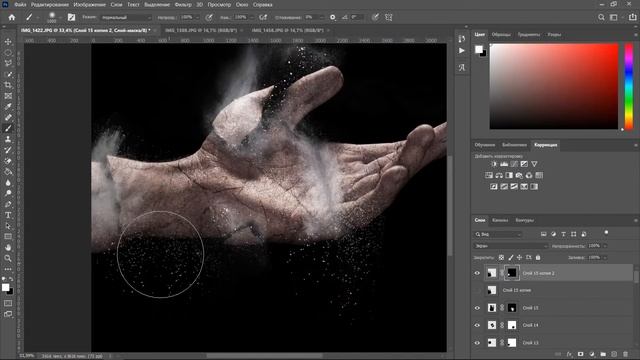Select the Frame tool
This screenshot has width=640, height=360.
(8, 96)
